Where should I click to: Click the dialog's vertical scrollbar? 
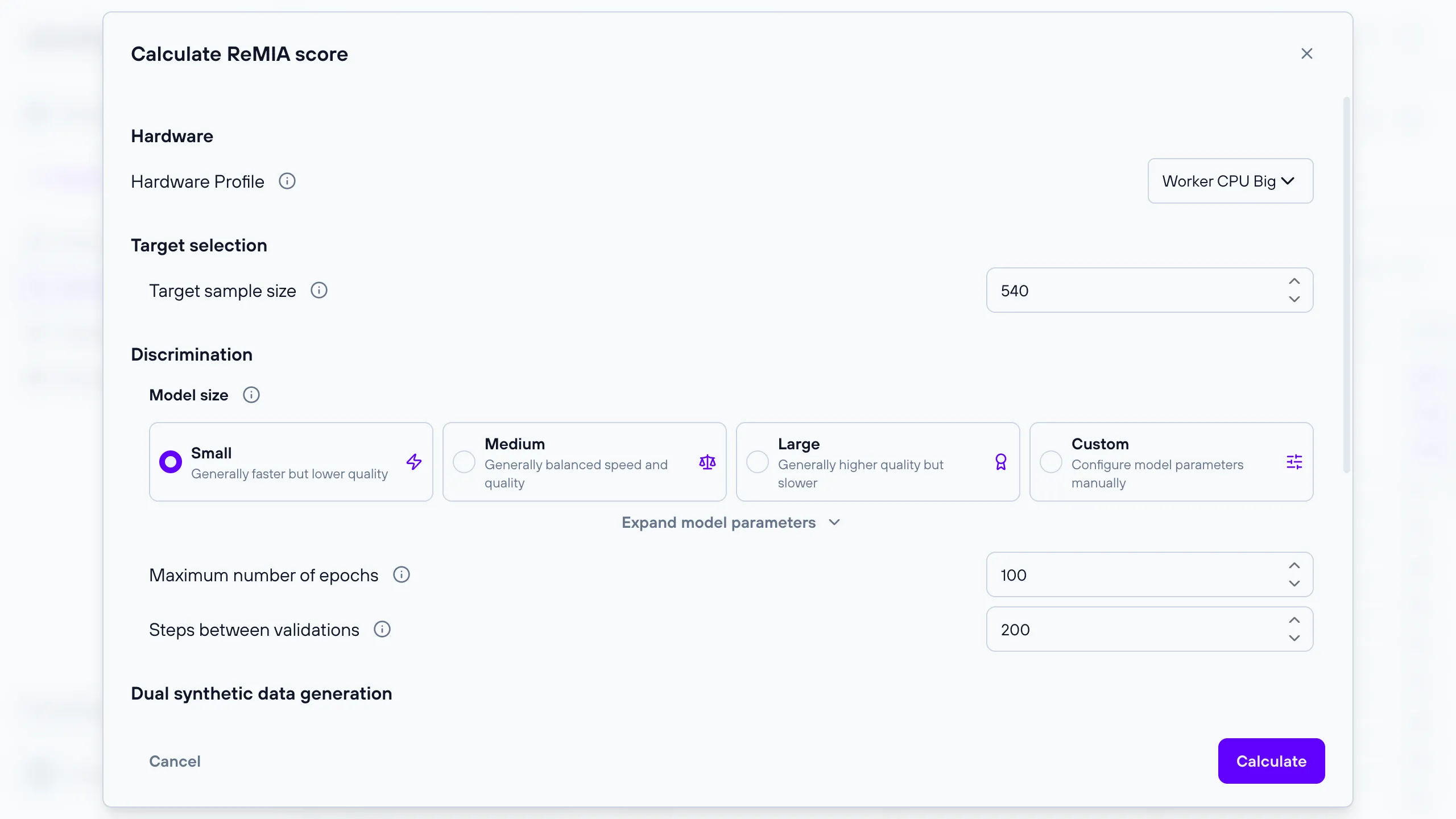point(1346,284)
